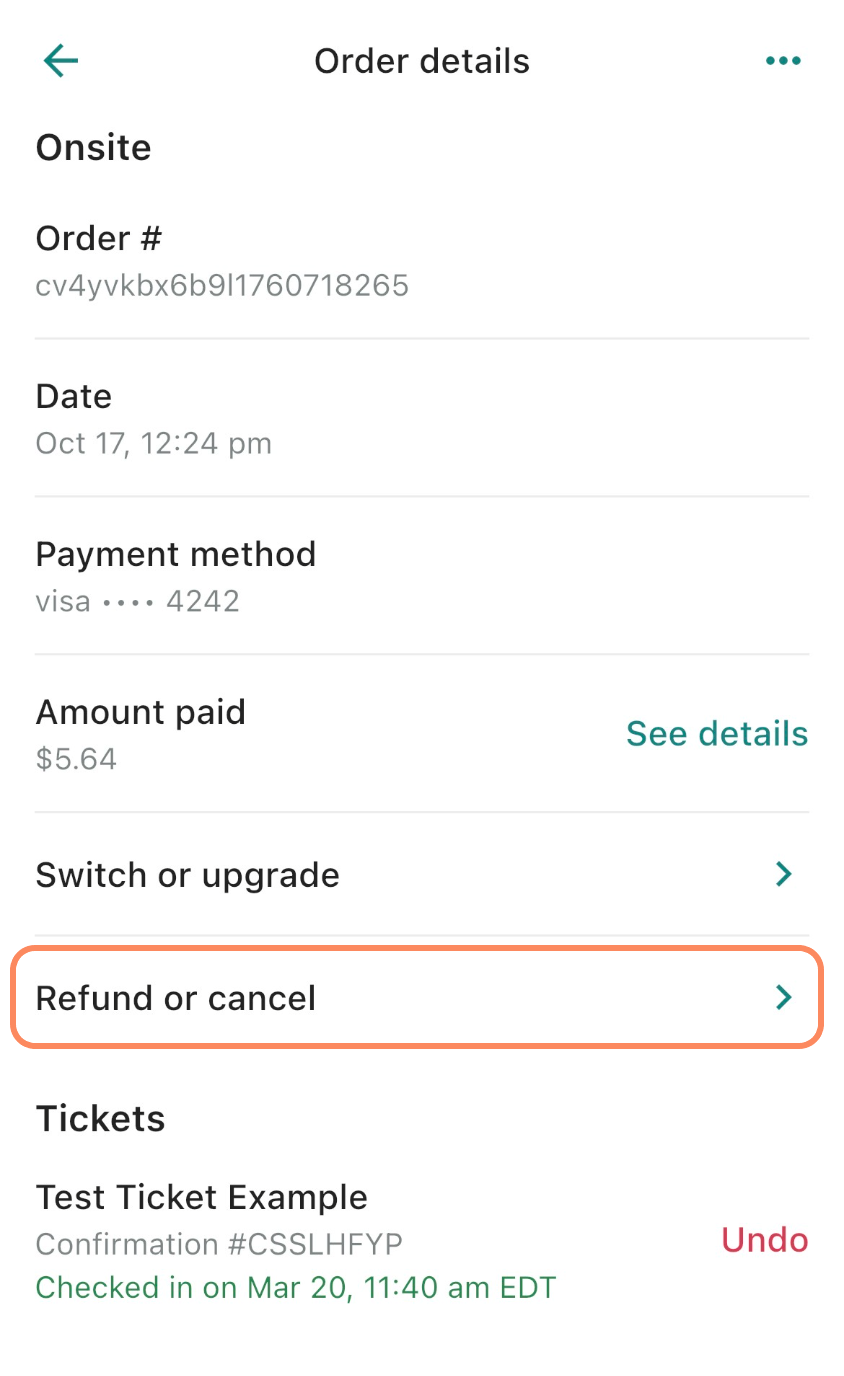
Task: Click confirmation number #CSSLHFYP
Action: click(219, 1244)
